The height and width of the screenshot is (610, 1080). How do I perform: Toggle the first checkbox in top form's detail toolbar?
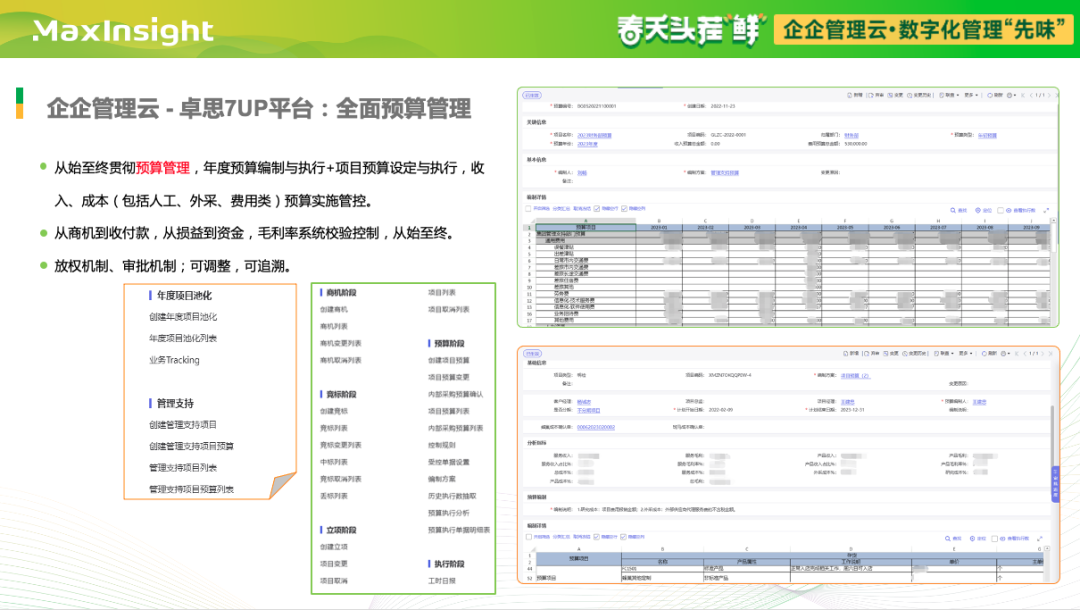tap(528, 209)
